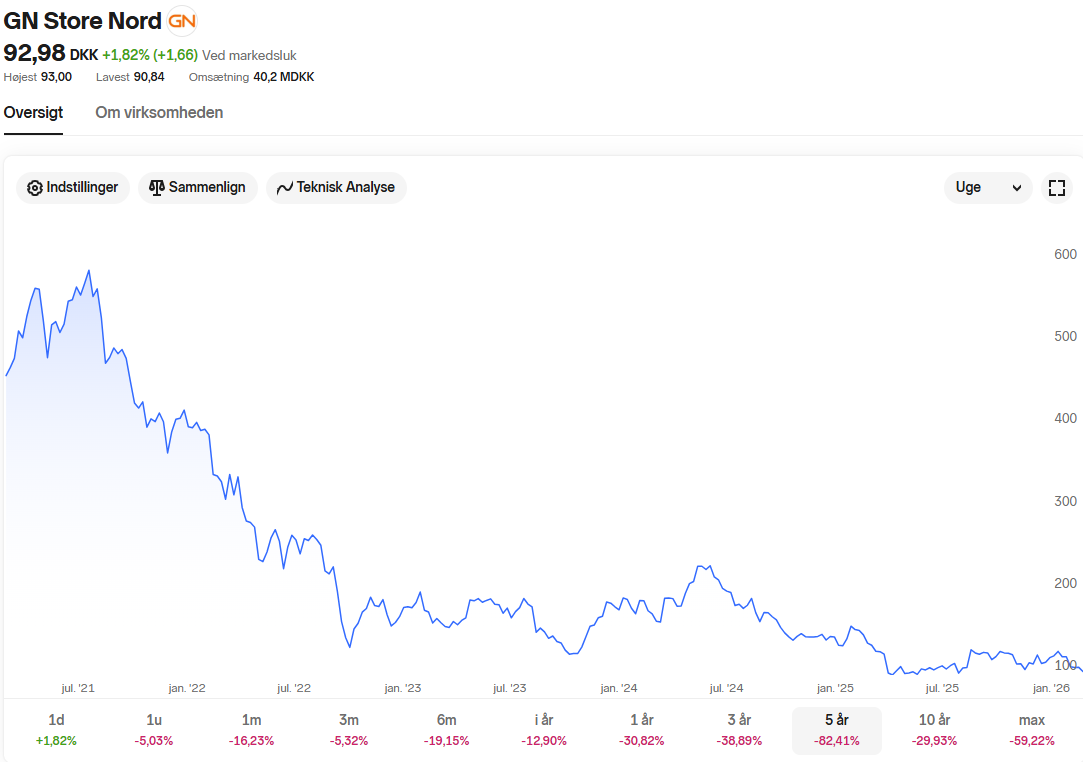Select the 1 år time range
1083x762 pixels.
click(x=642, y=730)
